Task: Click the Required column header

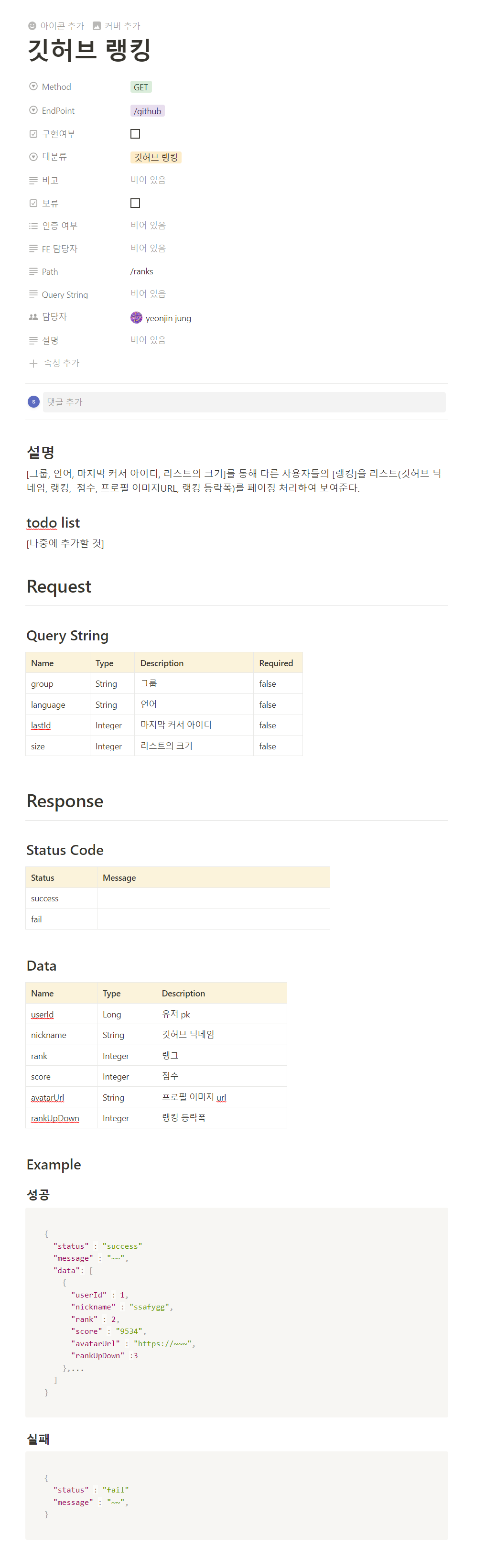Action: click(278, 663)
